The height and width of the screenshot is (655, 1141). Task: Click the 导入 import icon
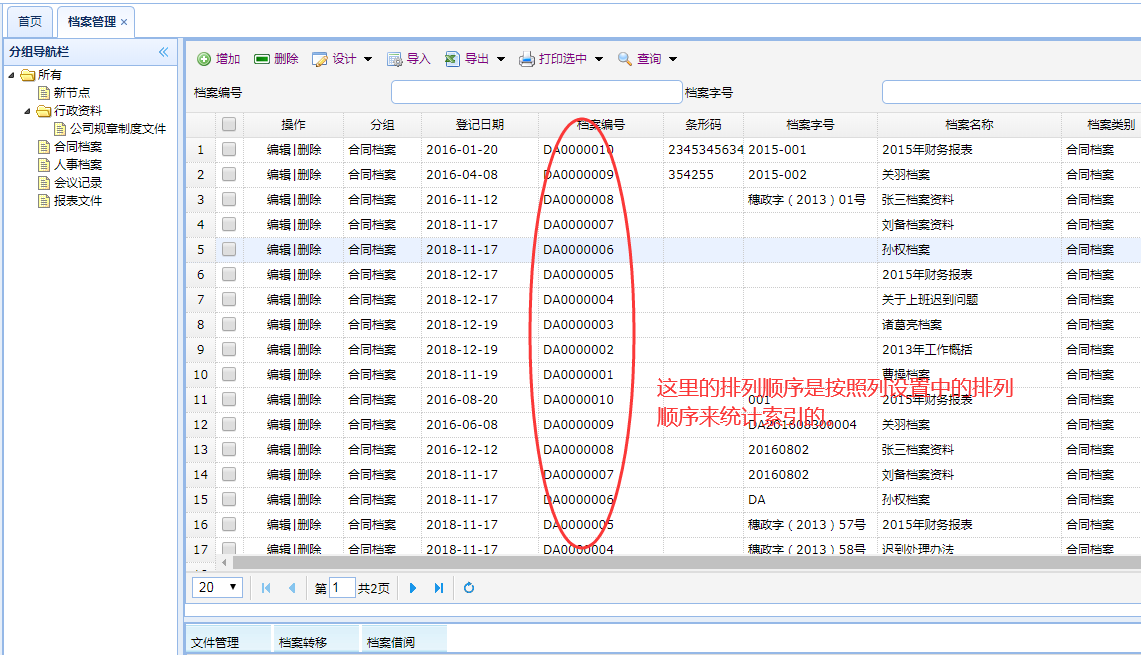[x=395, y=59]
